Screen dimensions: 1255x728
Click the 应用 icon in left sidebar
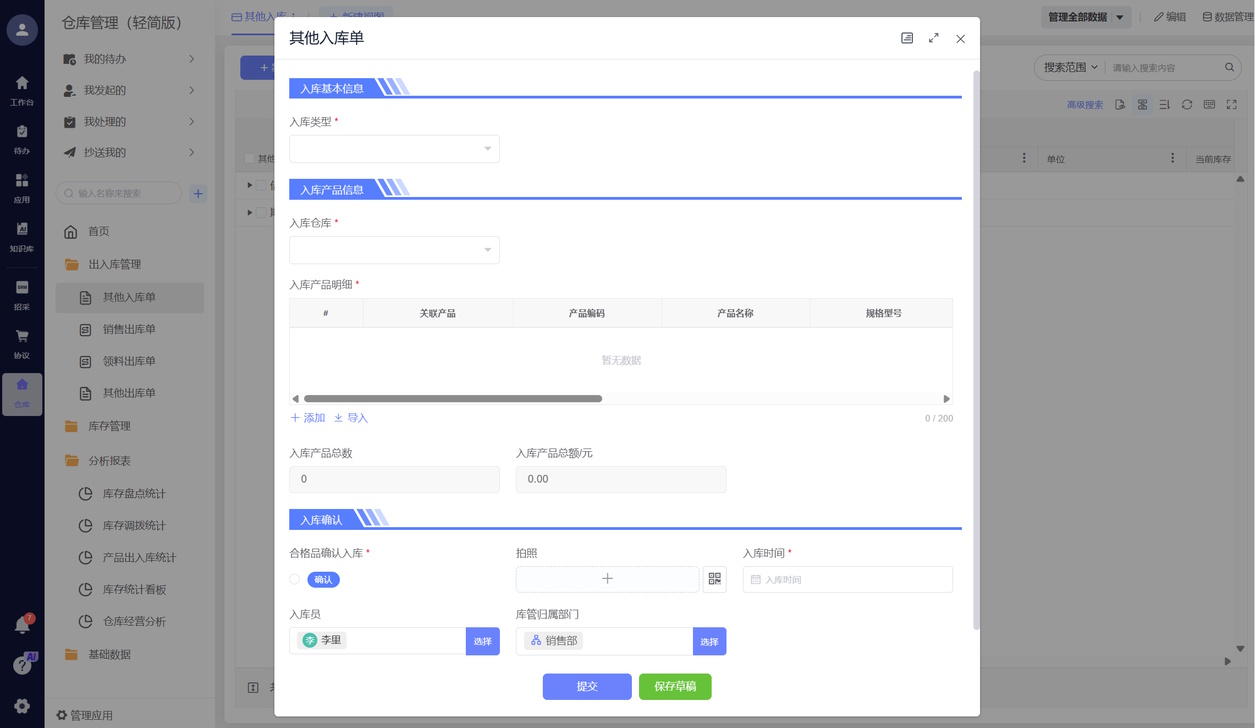22,187
